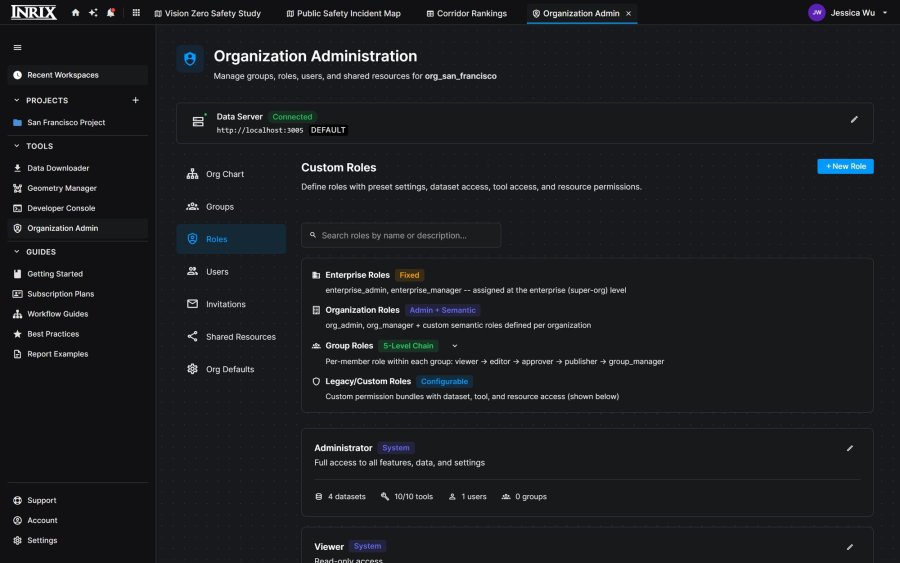Open Shared Resources section

tap(231, 337)
